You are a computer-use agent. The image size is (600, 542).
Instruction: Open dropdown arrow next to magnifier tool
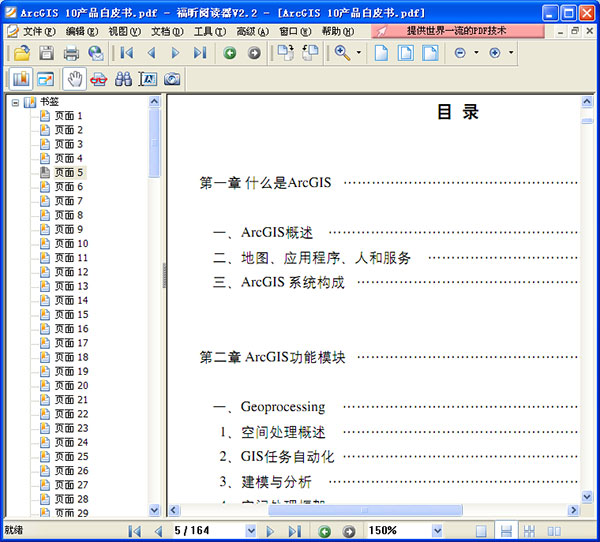pyautogui.click(x=359, y=52)
